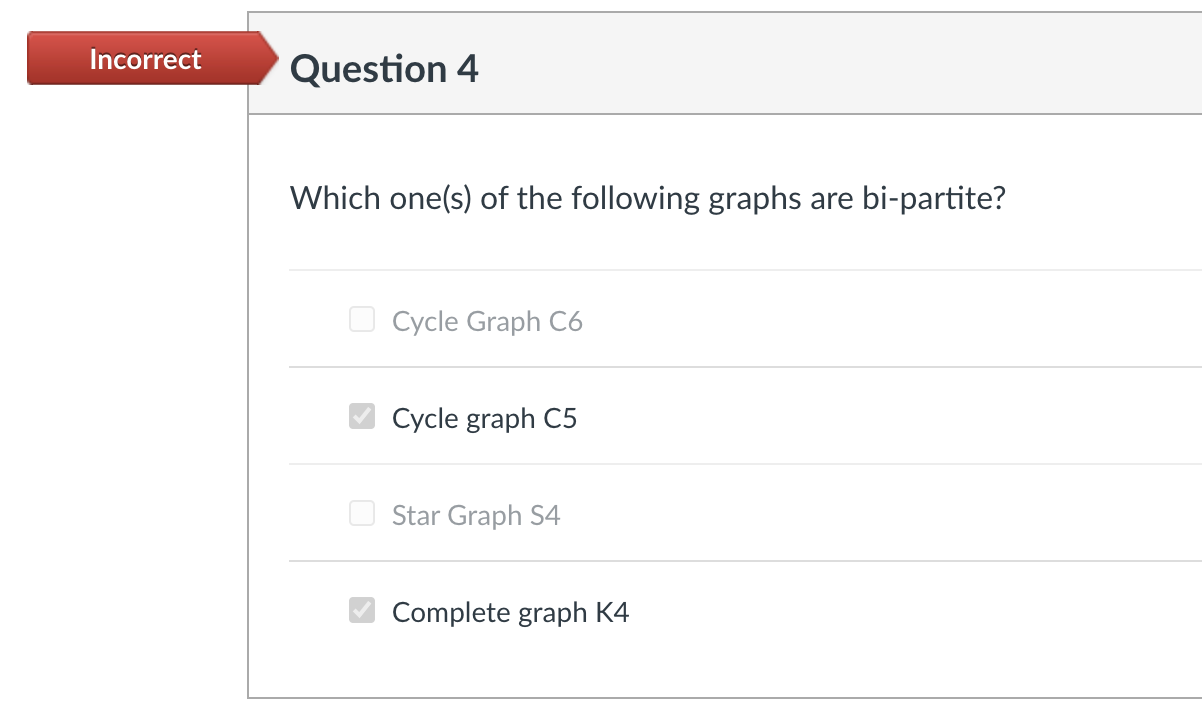
Task: Click the Complete graph K4 answer text
Action: point(510,611)
